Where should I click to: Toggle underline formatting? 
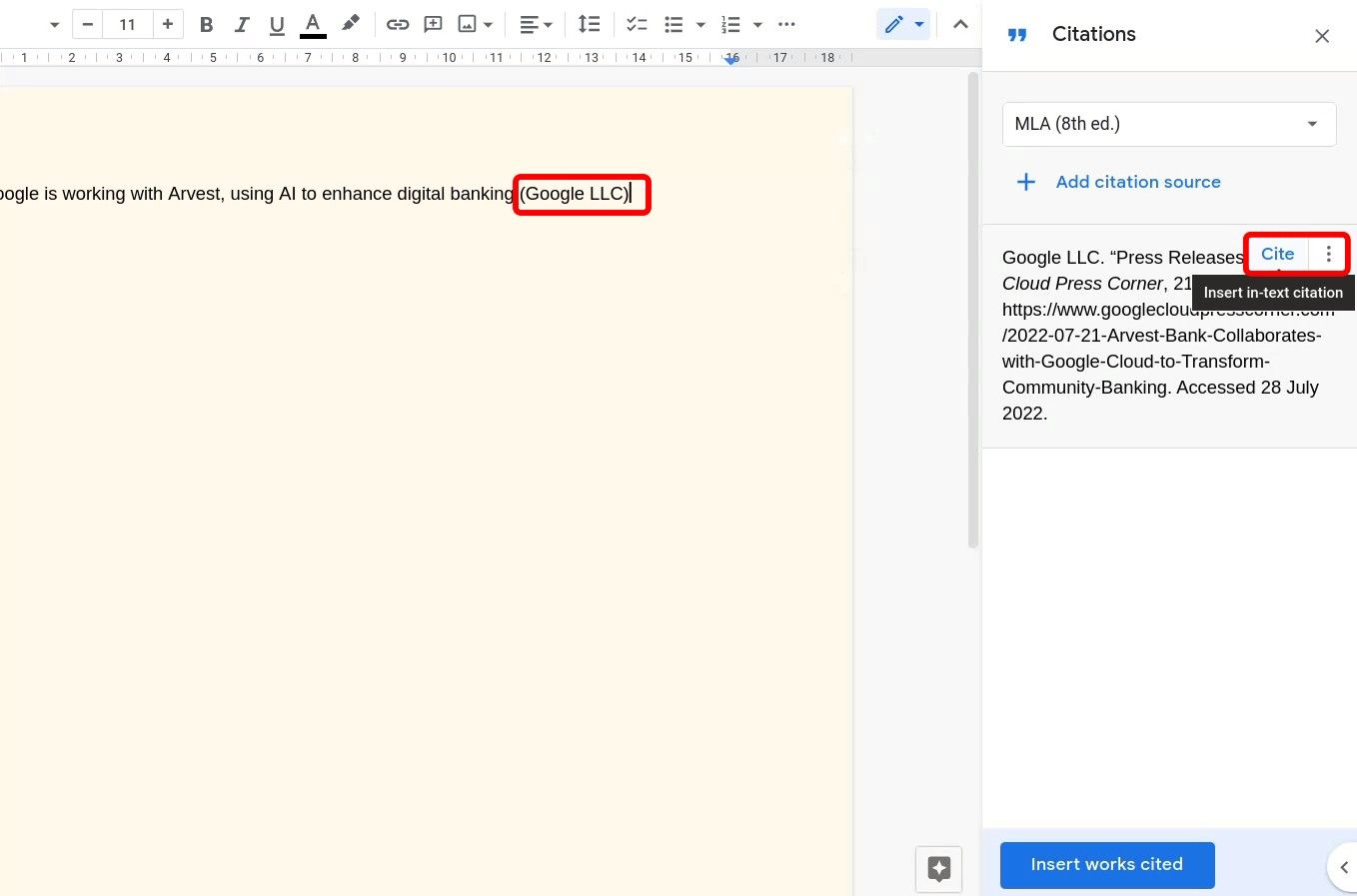[x=276, y=24]
